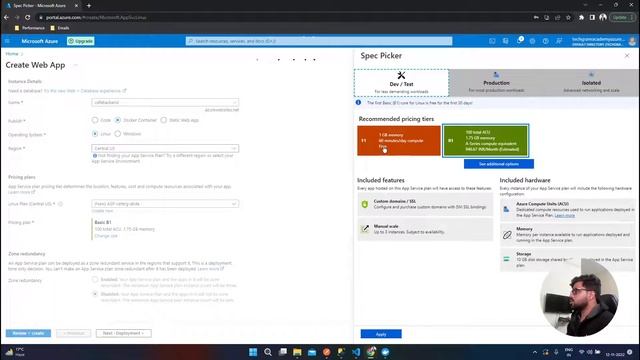Open Azure portal settings gear

532,41
